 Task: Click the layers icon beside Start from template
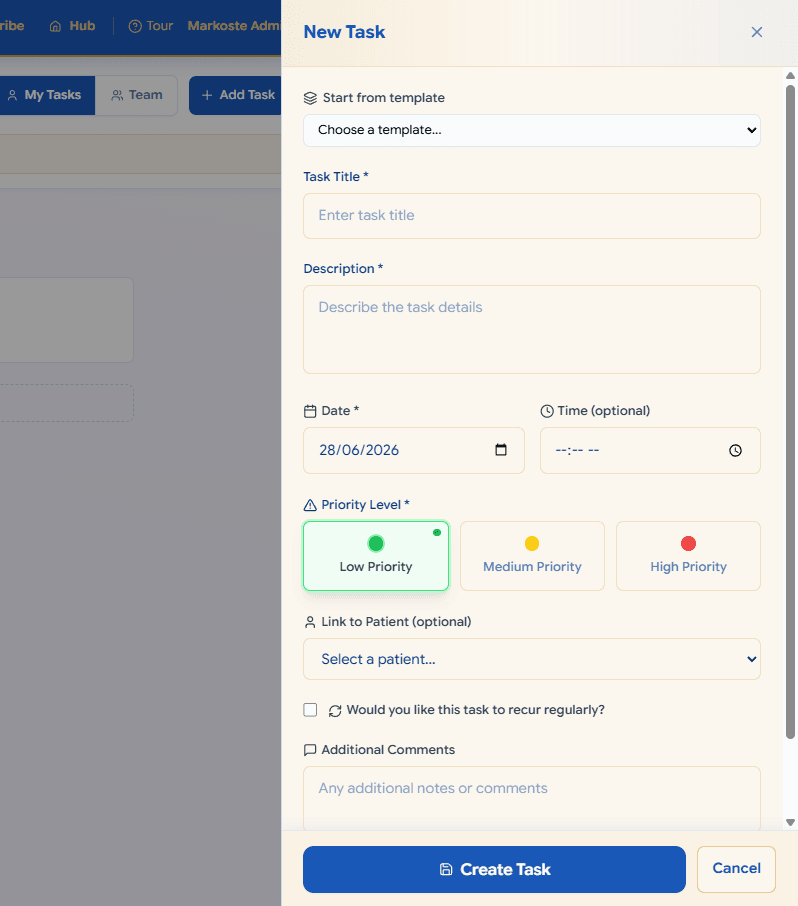click(x=310, y=98)
